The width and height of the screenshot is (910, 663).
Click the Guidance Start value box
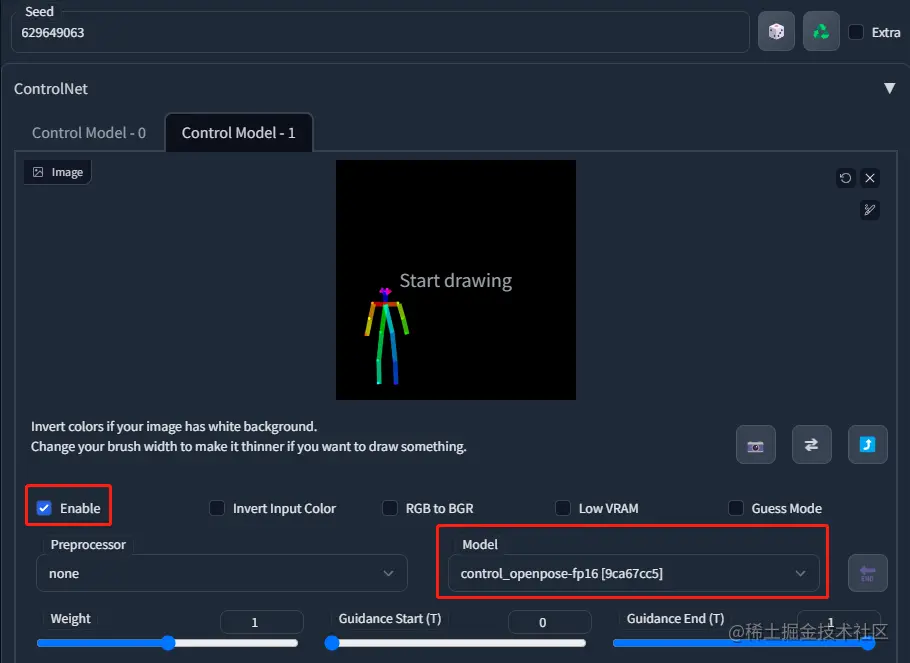550,622
